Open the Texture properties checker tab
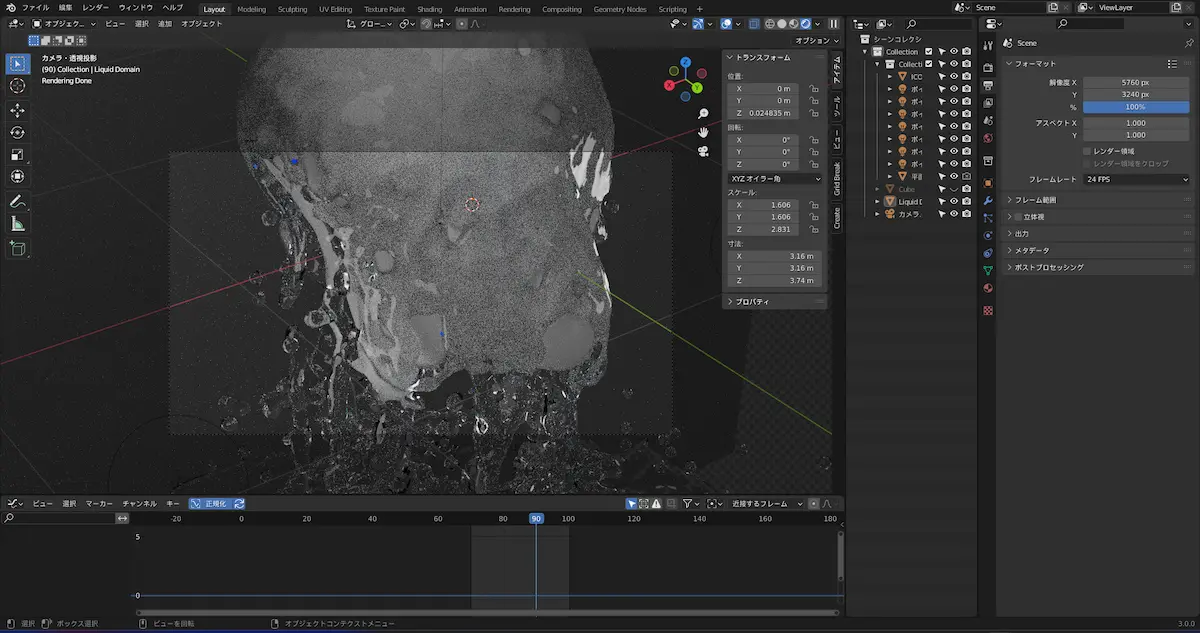The image size is (1200, 633). coord(988,310)
